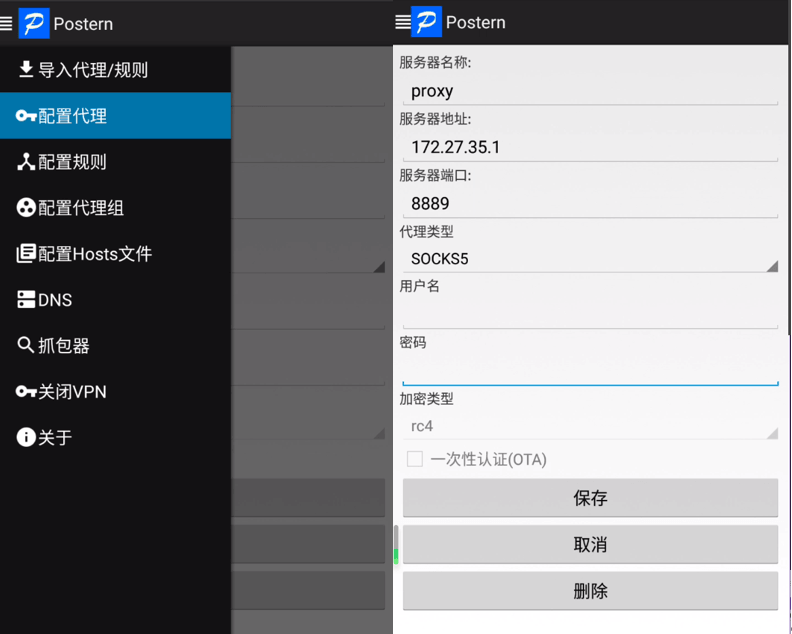Click the server icon beside DNS
The width and height of the screenshot is (792, 634).
click(x=26, y=300)
